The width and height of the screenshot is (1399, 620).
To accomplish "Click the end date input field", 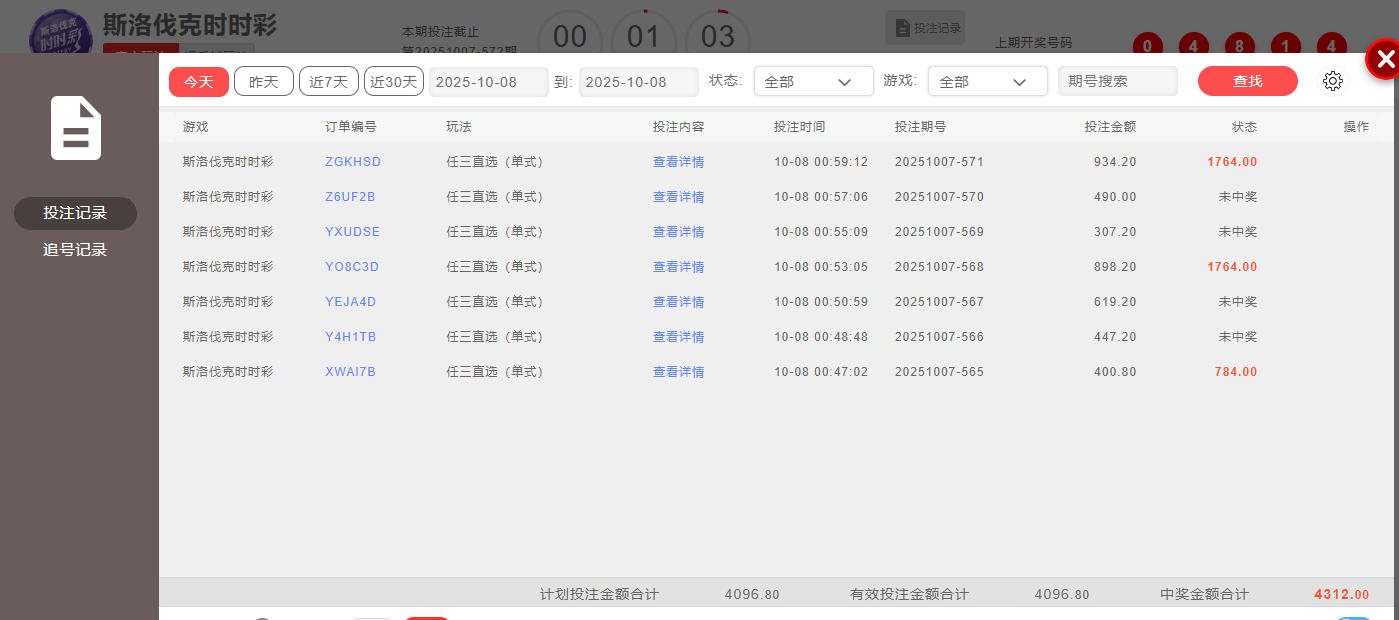I will pyautogui.click(x=638, y=82).
